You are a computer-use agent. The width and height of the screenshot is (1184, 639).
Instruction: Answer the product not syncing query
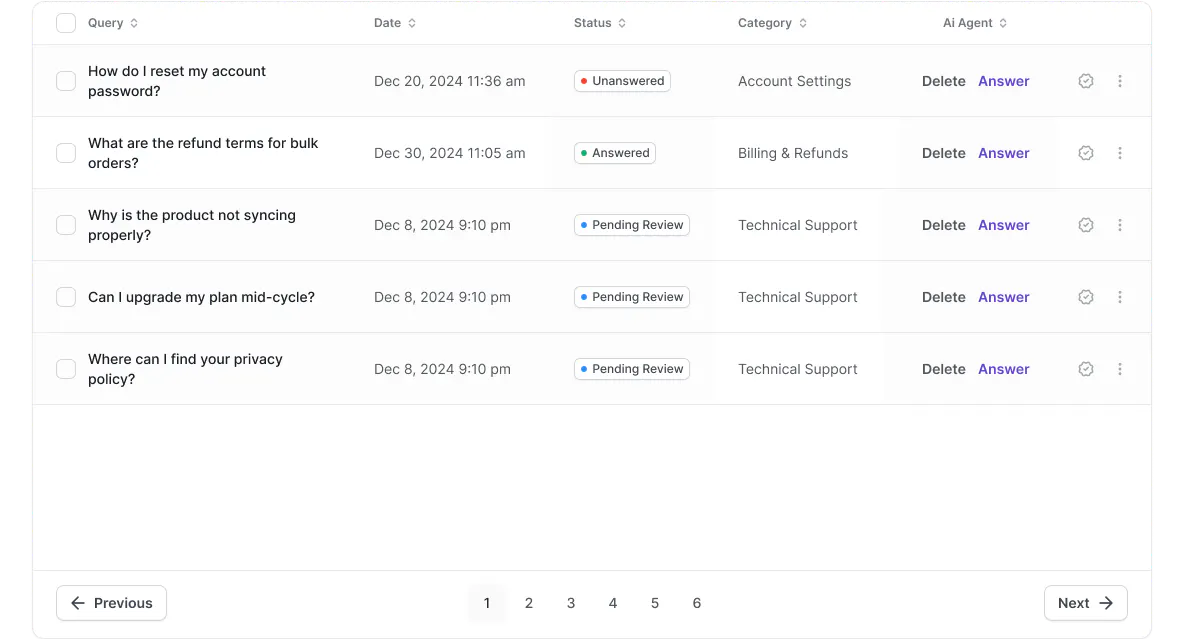[1004, 225]
